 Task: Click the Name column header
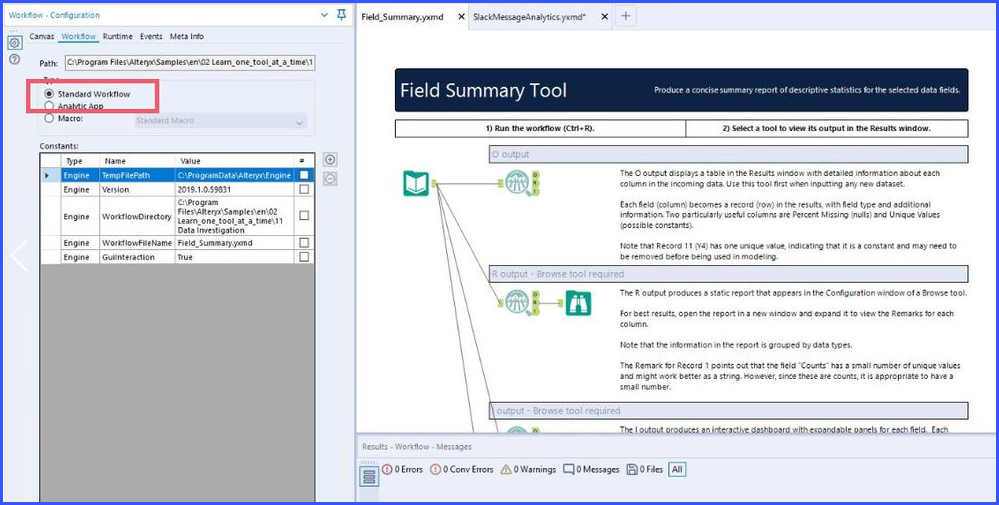coord(137,161)
